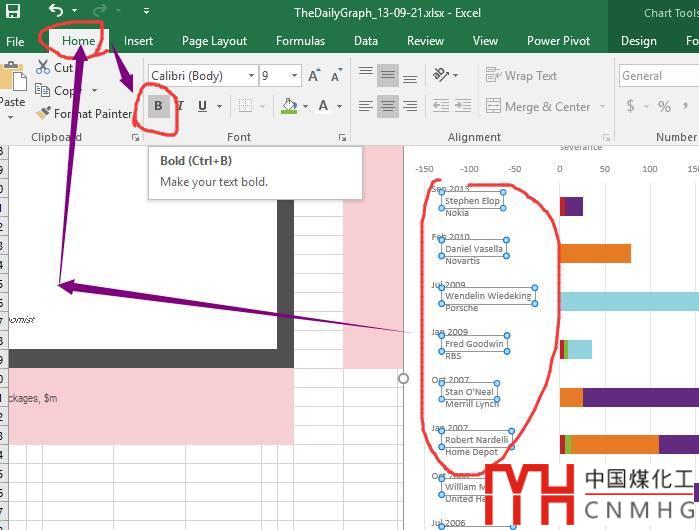Open the Undo history dropdown arrow
The image size is (699, 530).
point(74,10)
